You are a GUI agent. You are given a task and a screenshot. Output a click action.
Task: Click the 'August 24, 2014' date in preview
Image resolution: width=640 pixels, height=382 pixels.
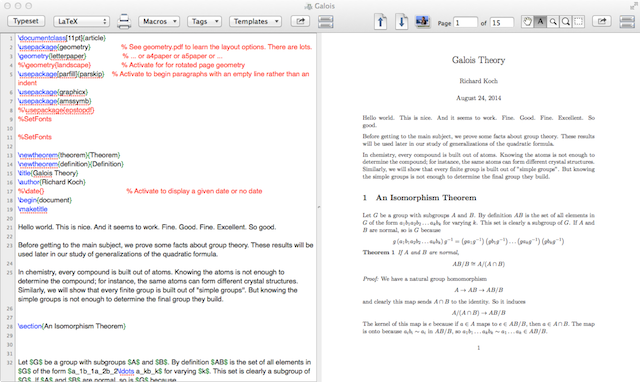point(478,98)
